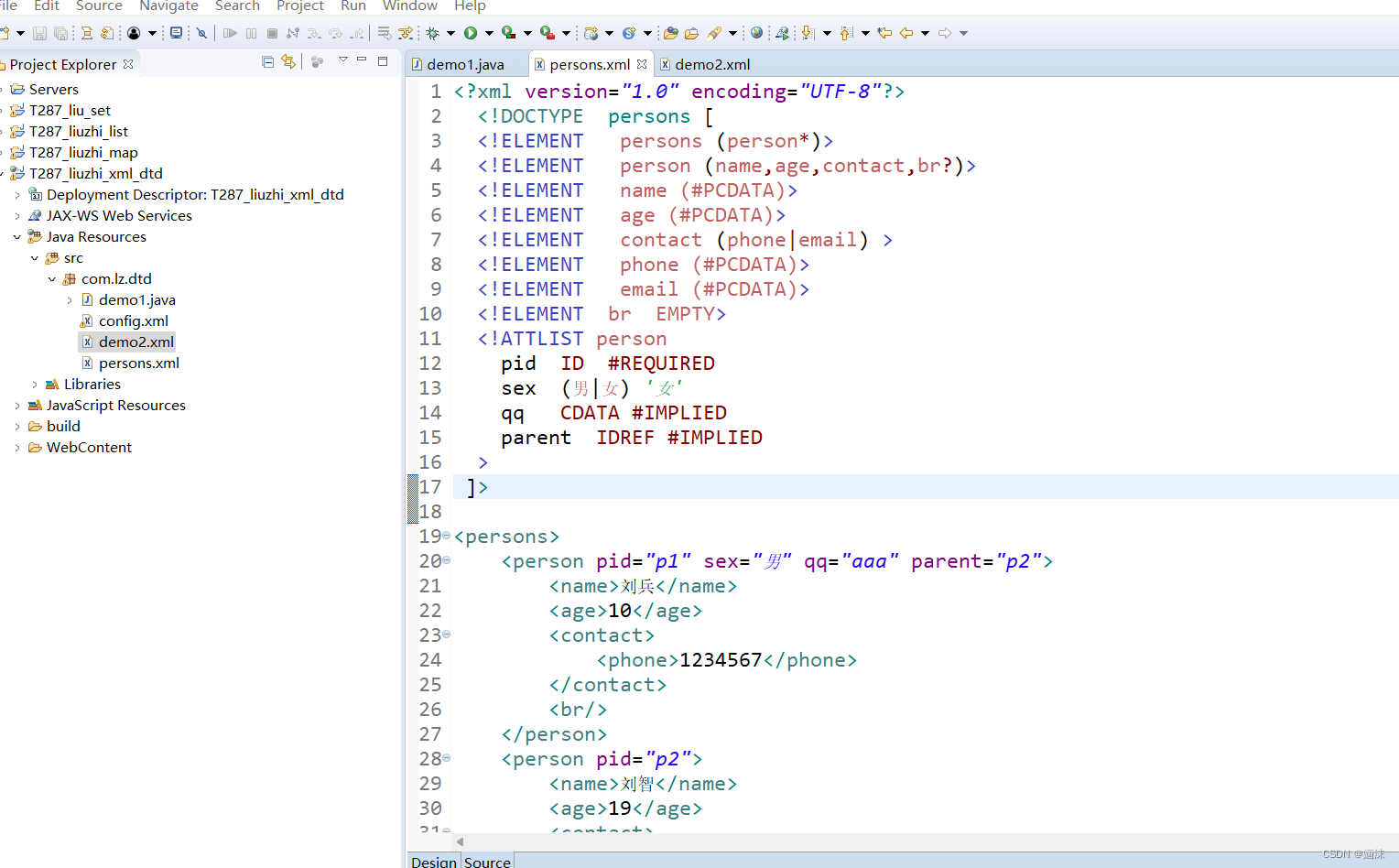The image size is (1399, 868).
Task: Select persons.xml in Project Explorer
Action: coord(139,363)
